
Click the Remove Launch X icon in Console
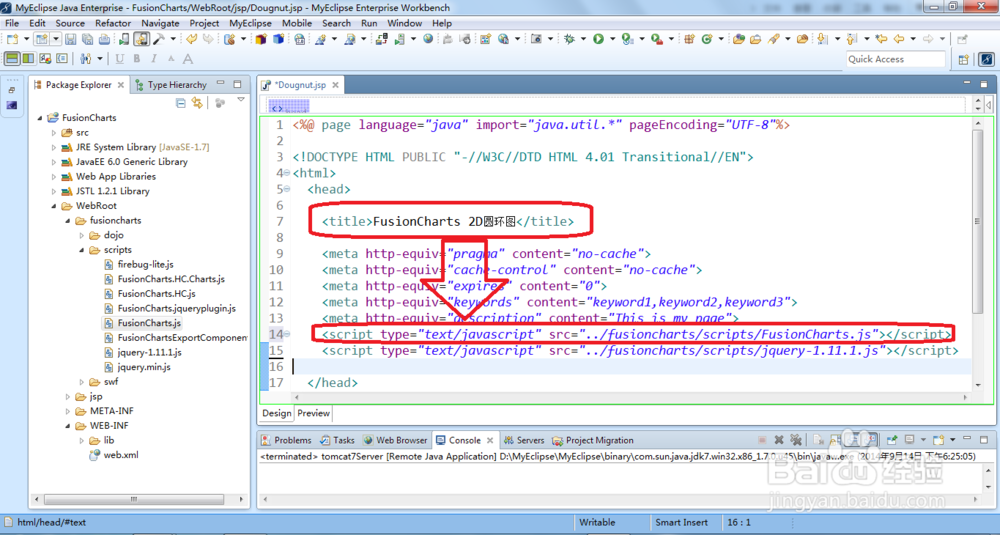point(779,440)
